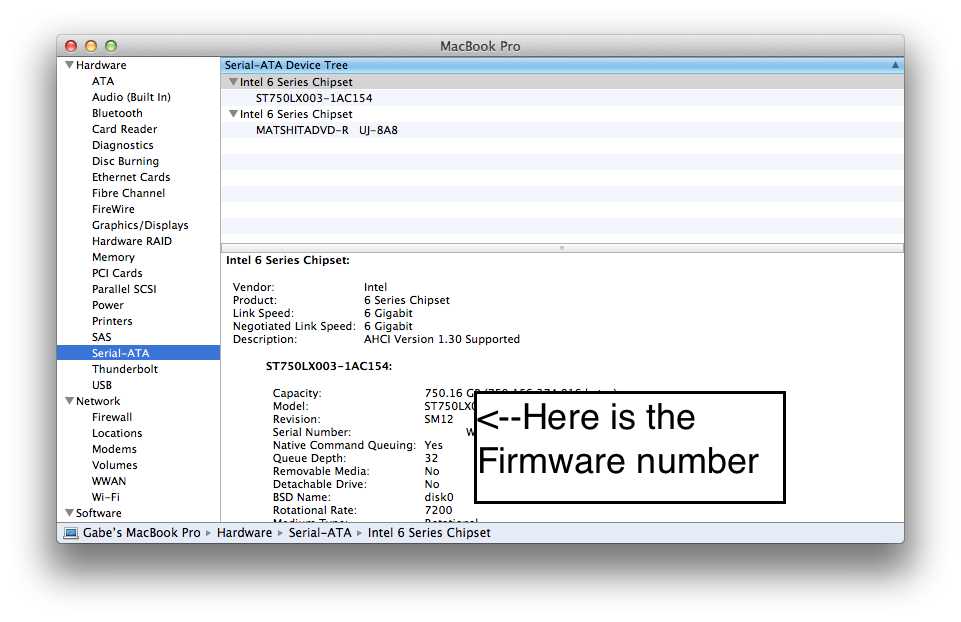Image resolution: width=961 pixels, height=622 pixels.
Task: Click Gabe's MacBook Pro in path bar
Action: pos(142,533)
